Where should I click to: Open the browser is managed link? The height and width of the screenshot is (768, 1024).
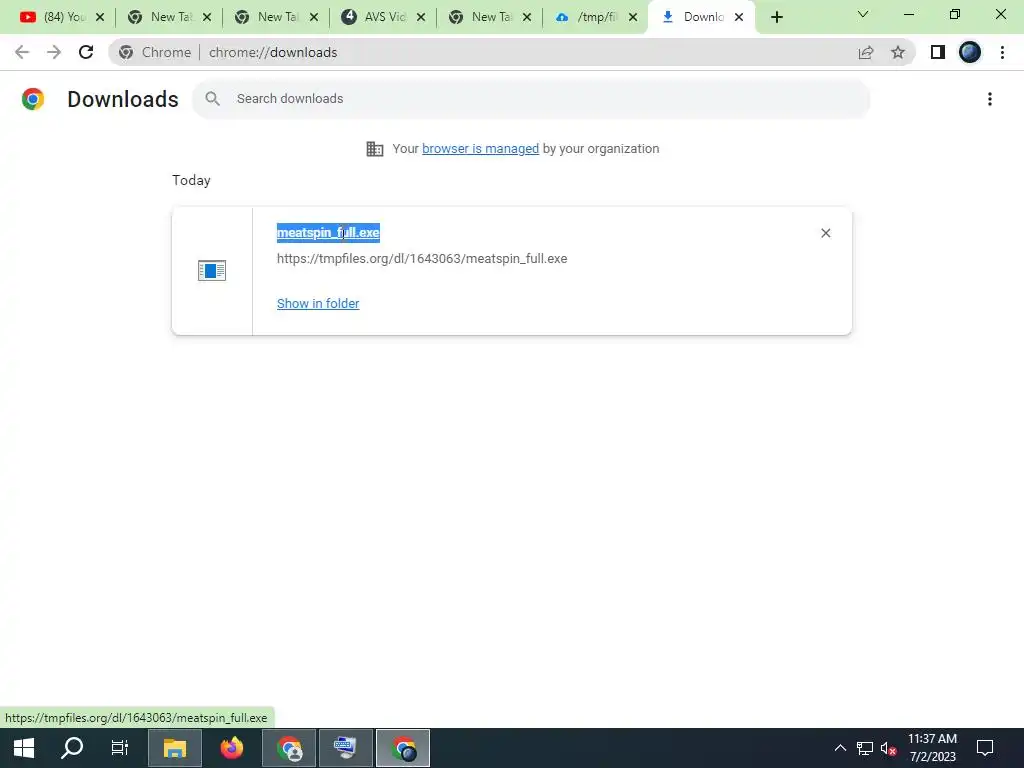pyautogui.click(x=480, y=149)
